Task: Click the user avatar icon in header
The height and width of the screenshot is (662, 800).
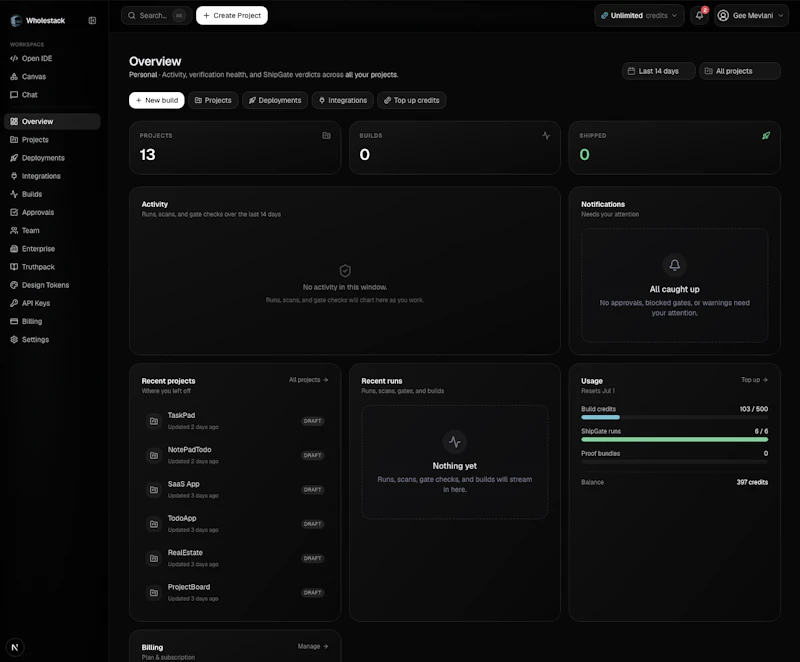Action: pos(723,15)
